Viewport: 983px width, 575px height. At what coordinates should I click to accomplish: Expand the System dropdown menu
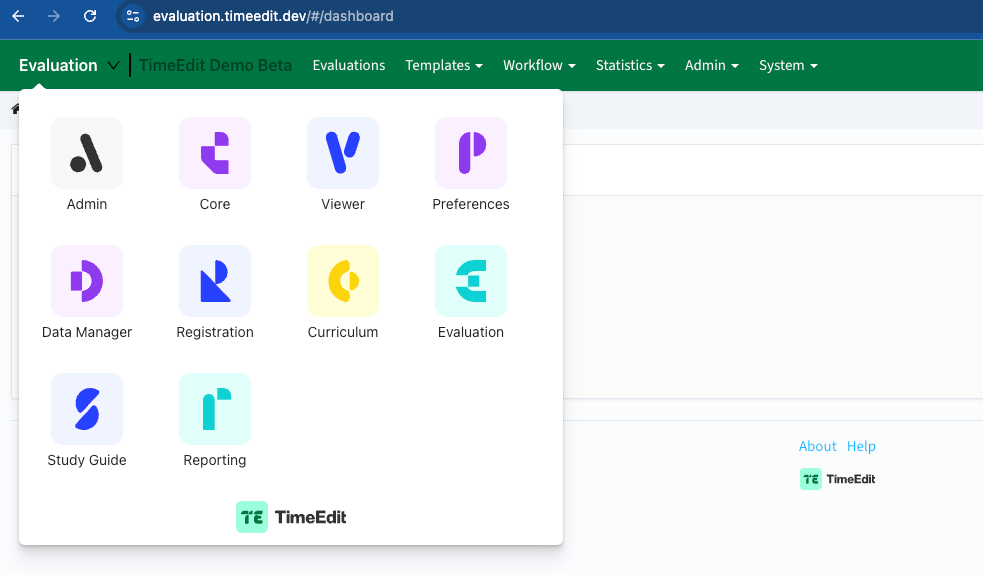point(788,65)
